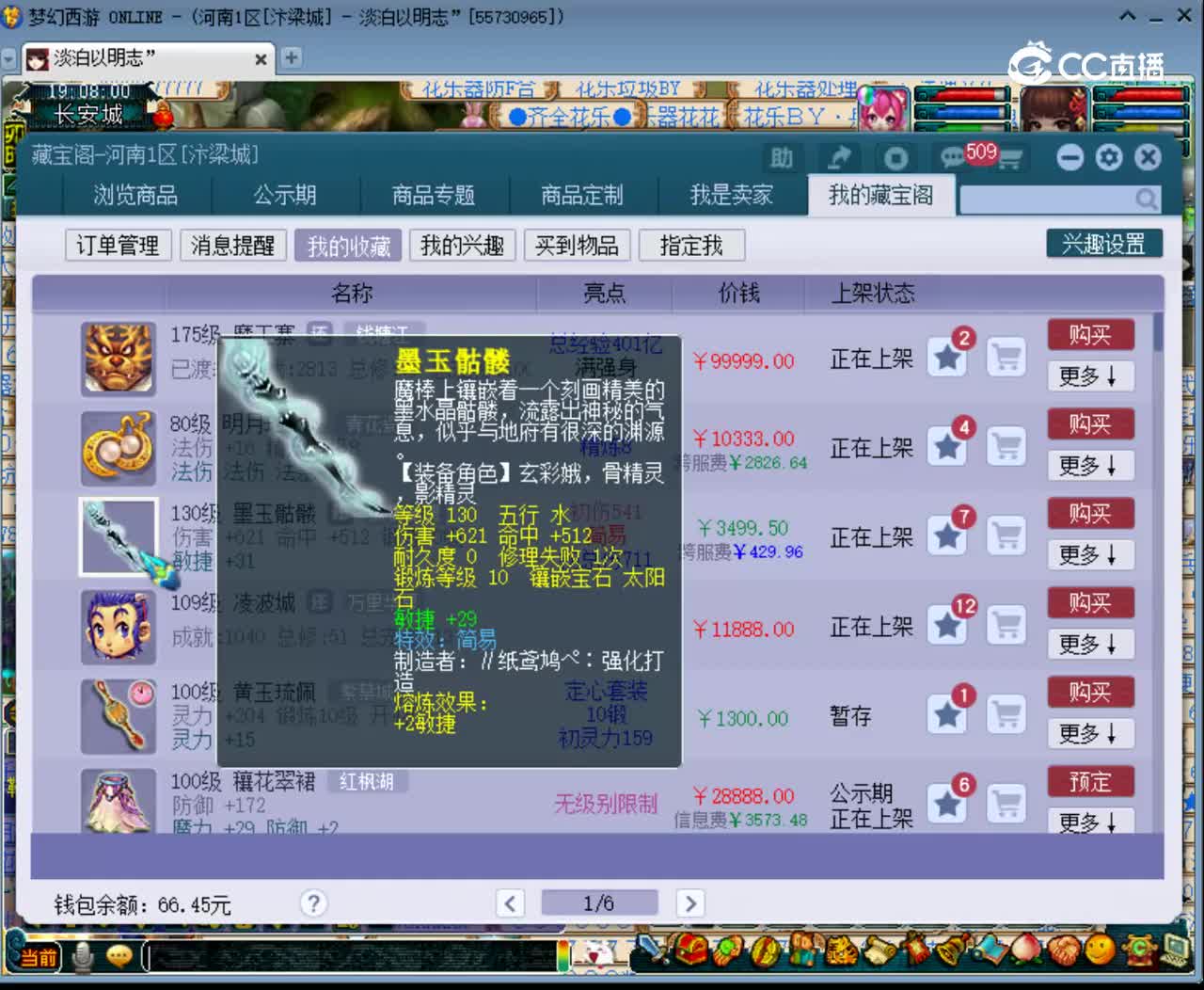Switch to 商品专题 tab
The height and width of the screenshot is (990, 1204).
click(434, 195)
